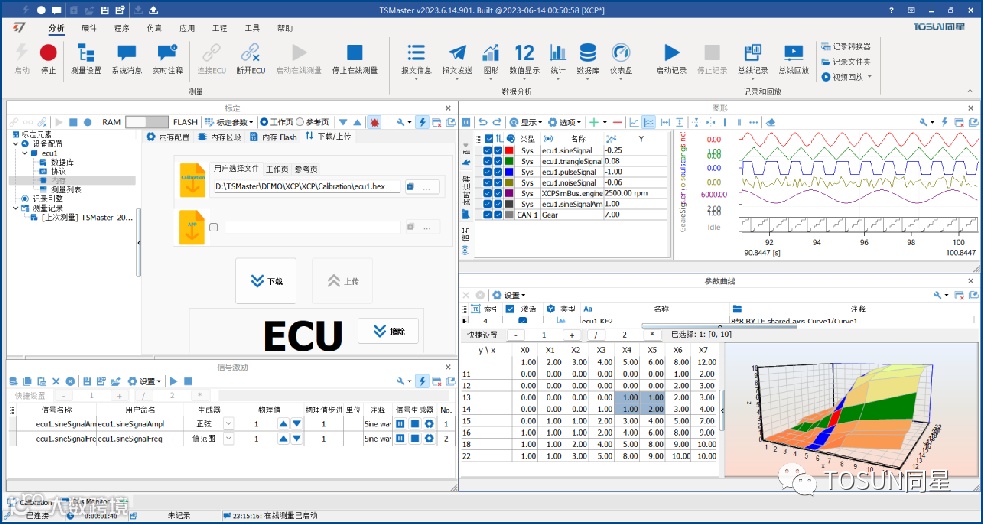Switch to 内存 Flash tab
This screenshot has height=524, width=983.
(x=273, y=137)
